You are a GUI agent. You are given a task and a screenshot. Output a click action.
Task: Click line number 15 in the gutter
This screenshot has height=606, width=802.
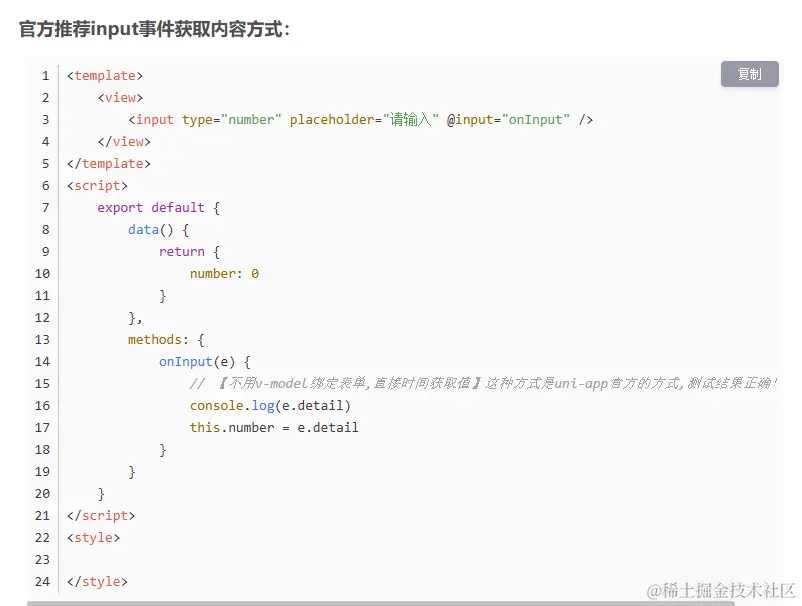[42, 384]
